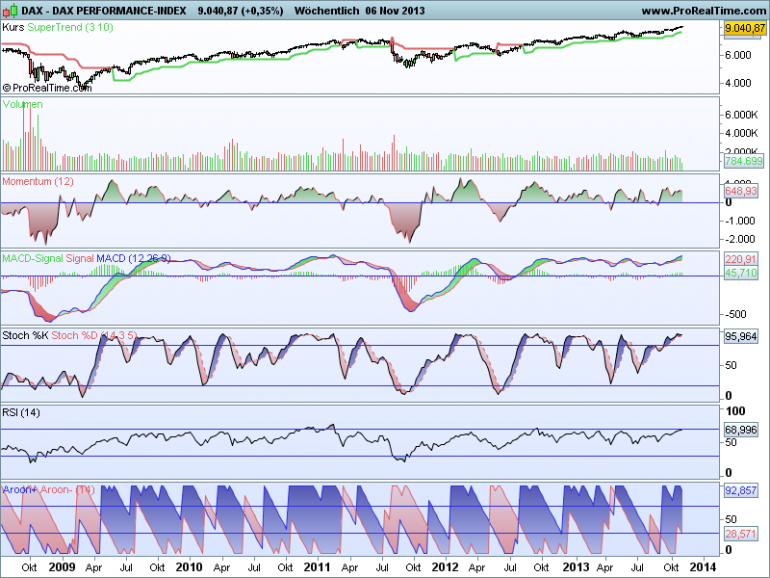Click the 100 level on RSI axis
Viewport: 770px width, 578px height.
pyautogui.click(x=735, y=411)
